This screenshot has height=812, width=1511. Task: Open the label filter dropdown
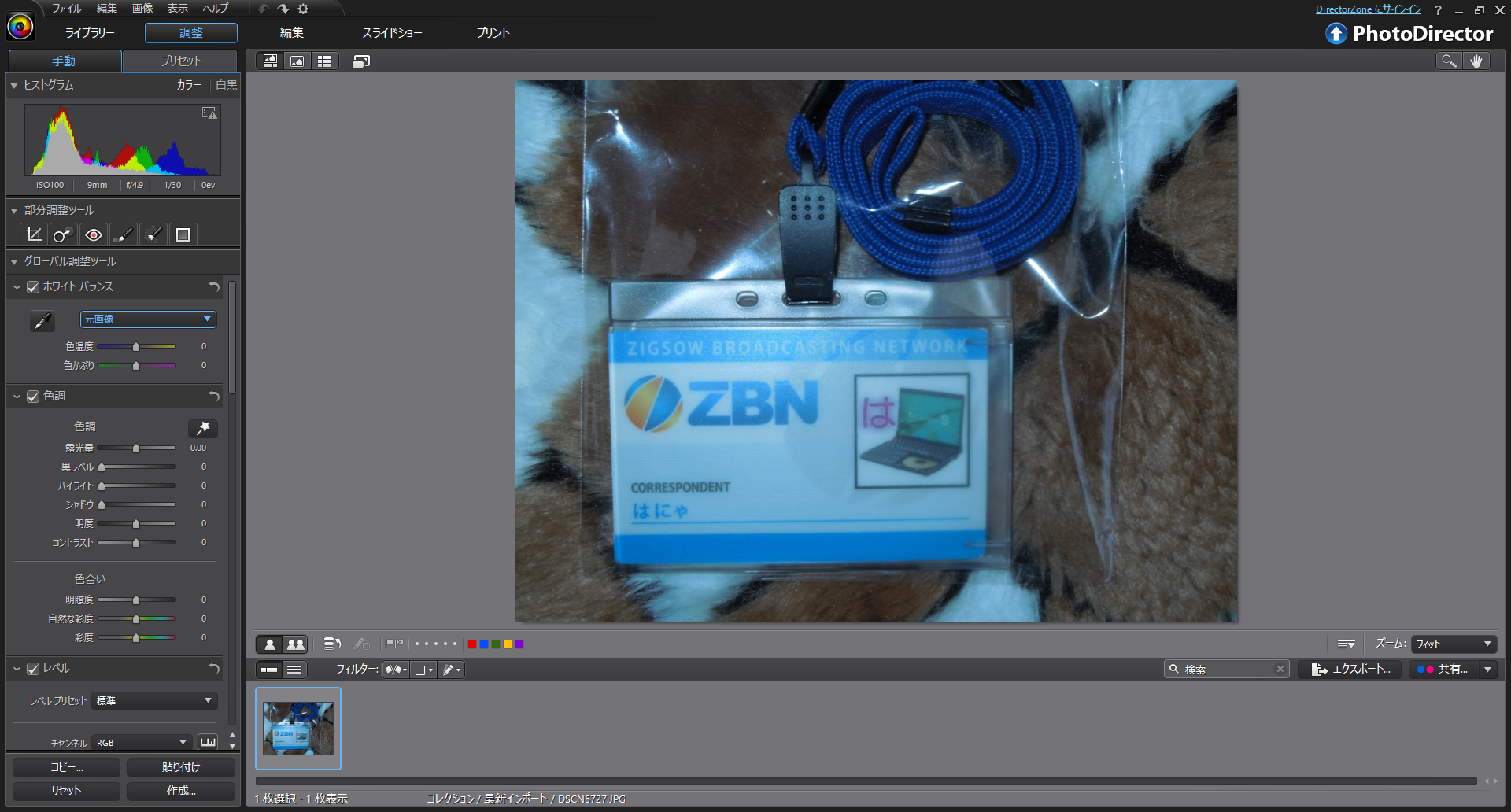coord(424,670)
